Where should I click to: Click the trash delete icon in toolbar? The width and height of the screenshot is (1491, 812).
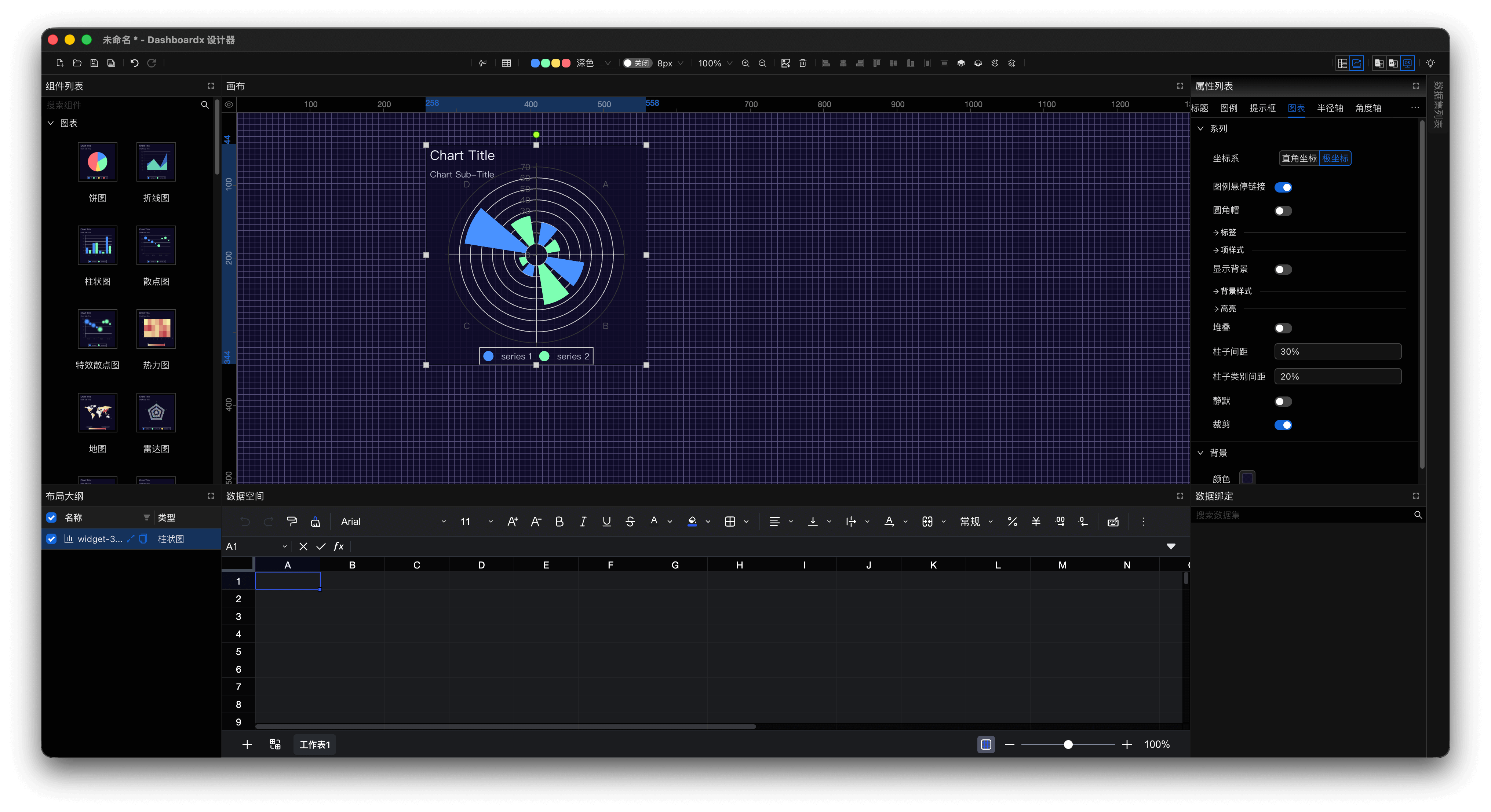(802, 63)
